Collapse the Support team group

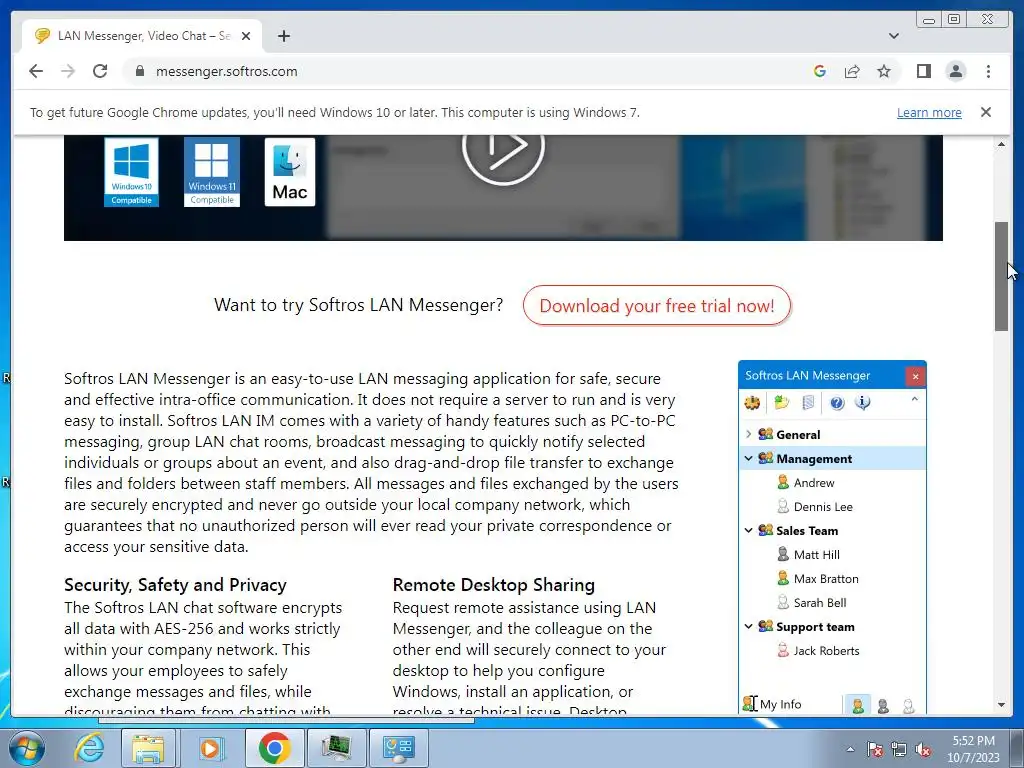click(x=748, y=626)
